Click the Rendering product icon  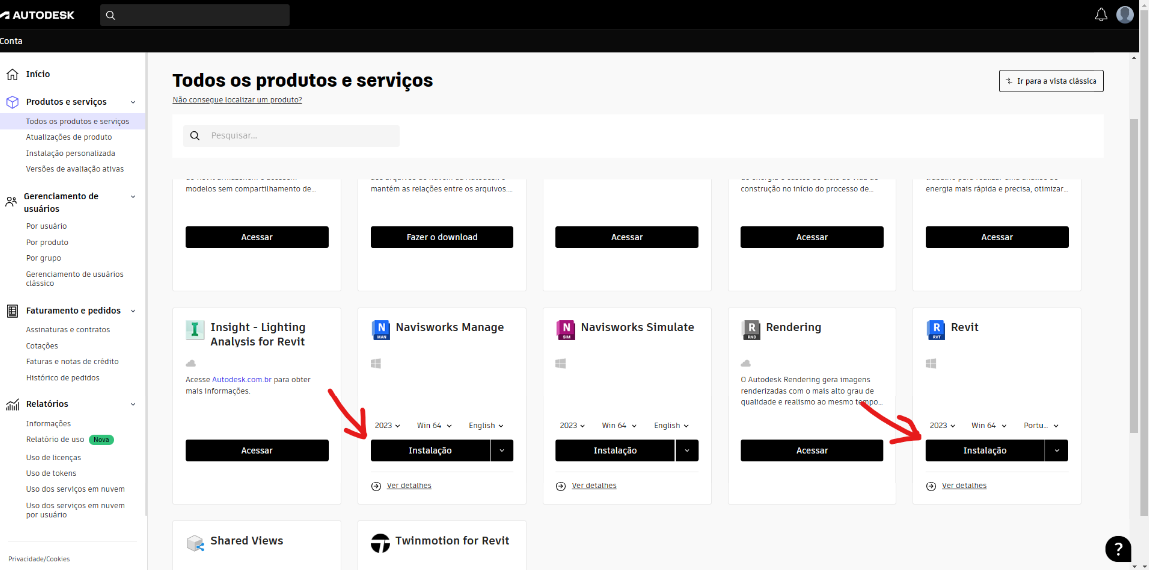tap(751, 330)
